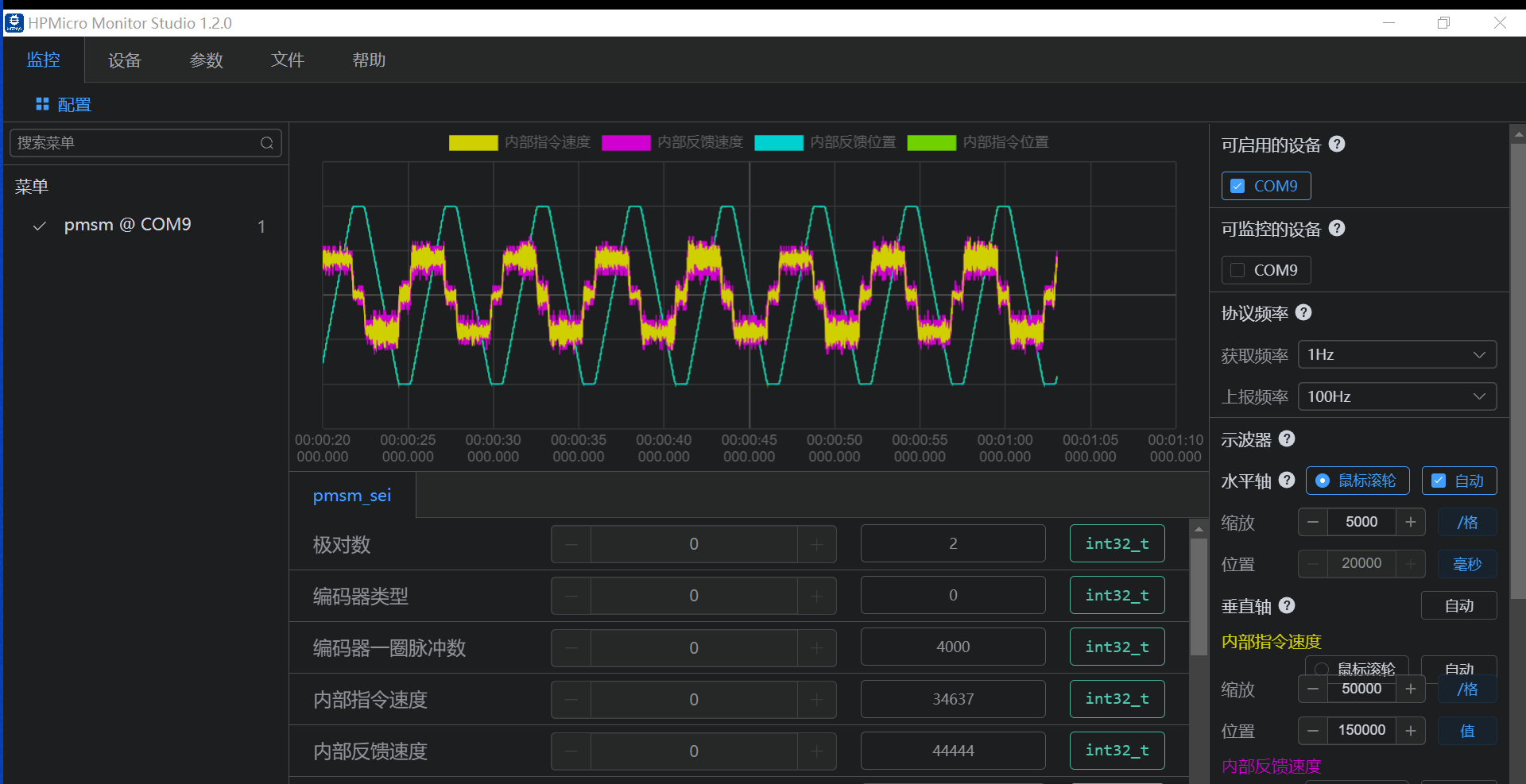Open the 设备 menu tab
Viewport: 1526px width, 784px height.
(125, 60)
